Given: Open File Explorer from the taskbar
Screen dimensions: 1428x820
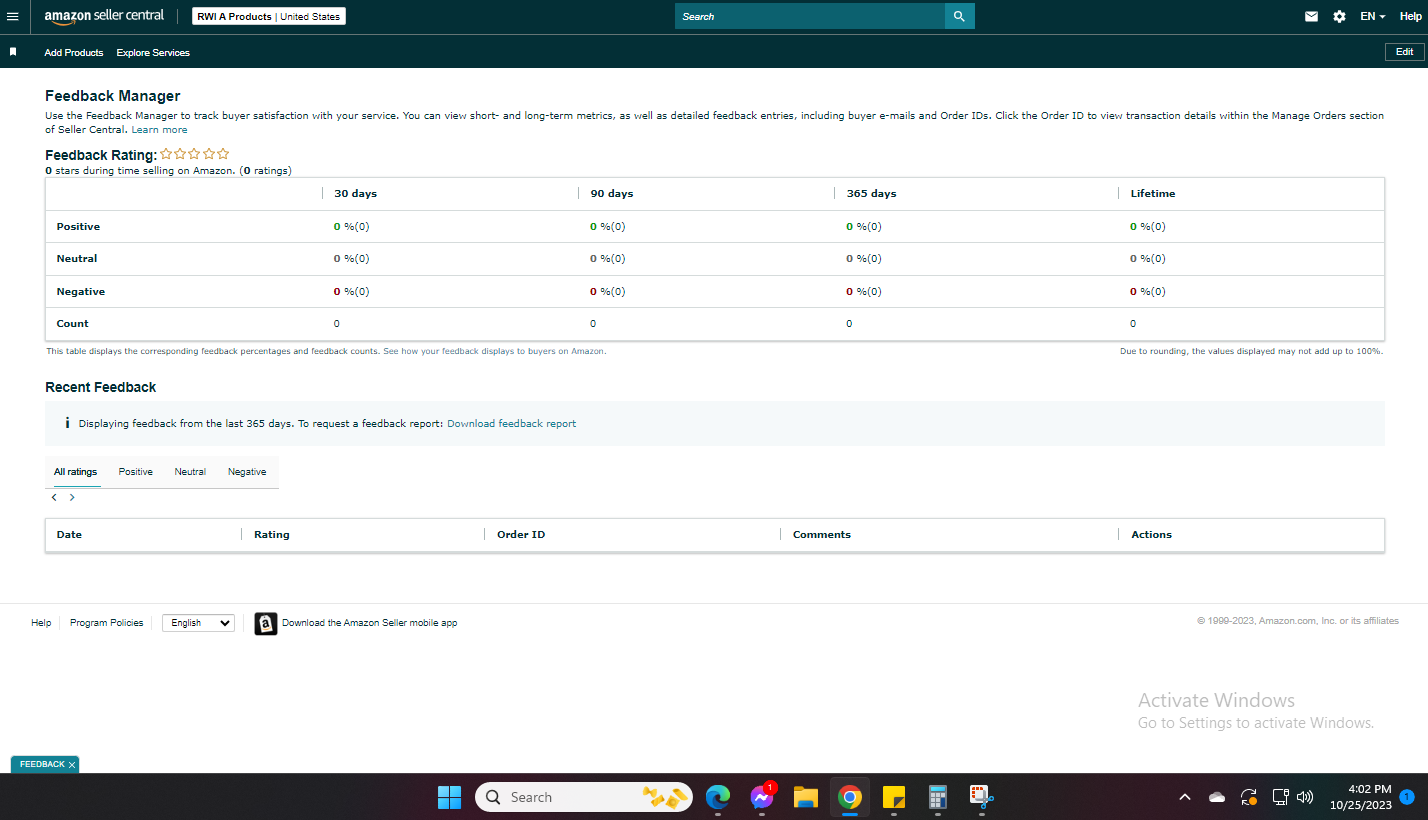Looking at the screenshot, I should pos(806,797).
